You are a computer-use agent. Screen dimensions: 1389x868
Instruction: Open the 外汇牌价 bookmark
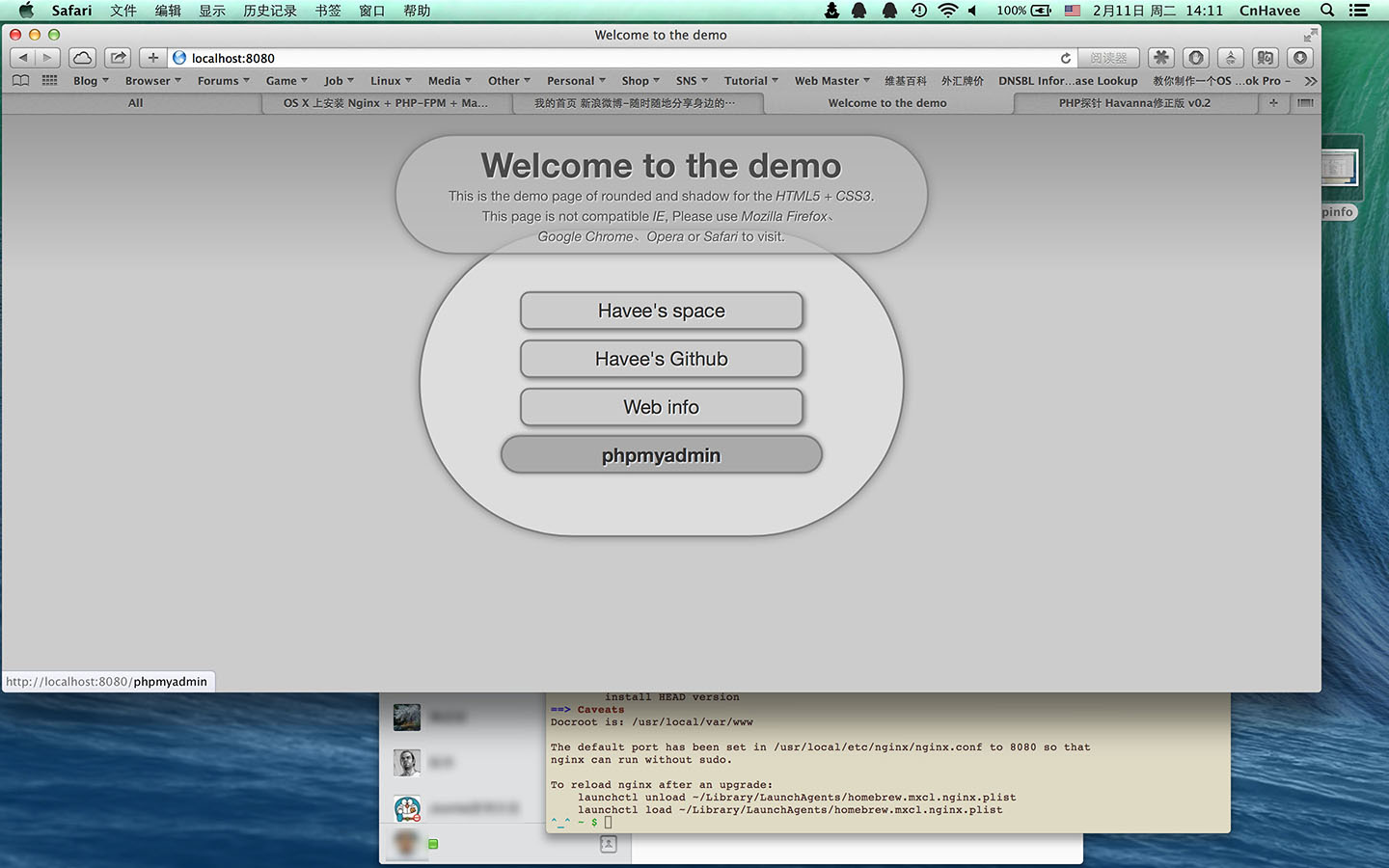click(x=963, y=81)
